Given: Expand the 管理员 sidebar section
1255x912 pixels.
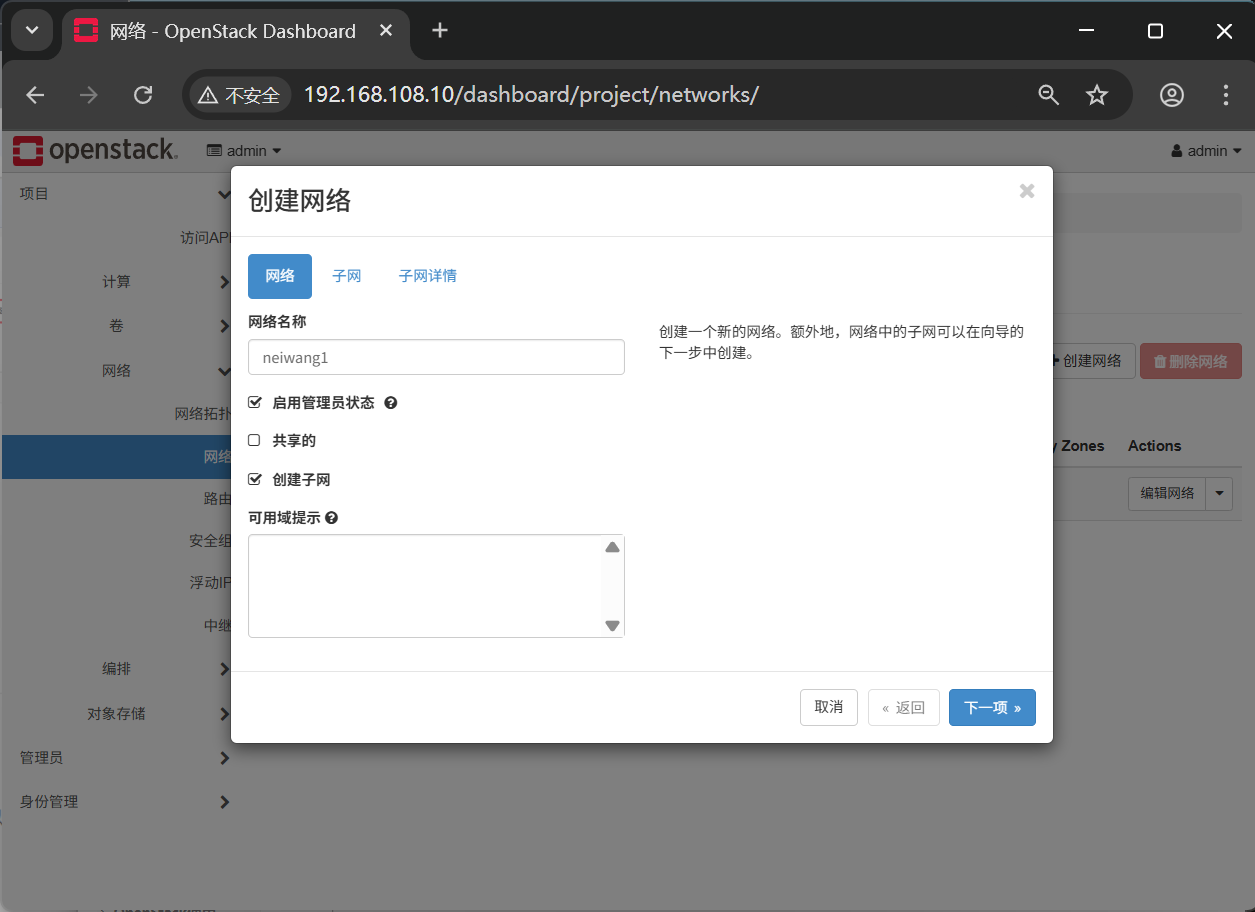Looking at the screenshot, I should (116, 758).
